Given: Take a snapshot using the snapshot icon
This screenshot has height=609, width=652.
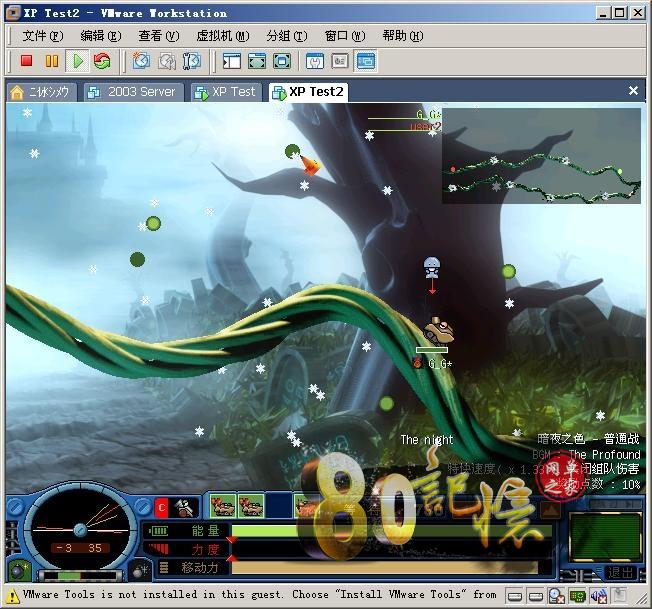Looking at the screenshot, I should coord(141,61).
